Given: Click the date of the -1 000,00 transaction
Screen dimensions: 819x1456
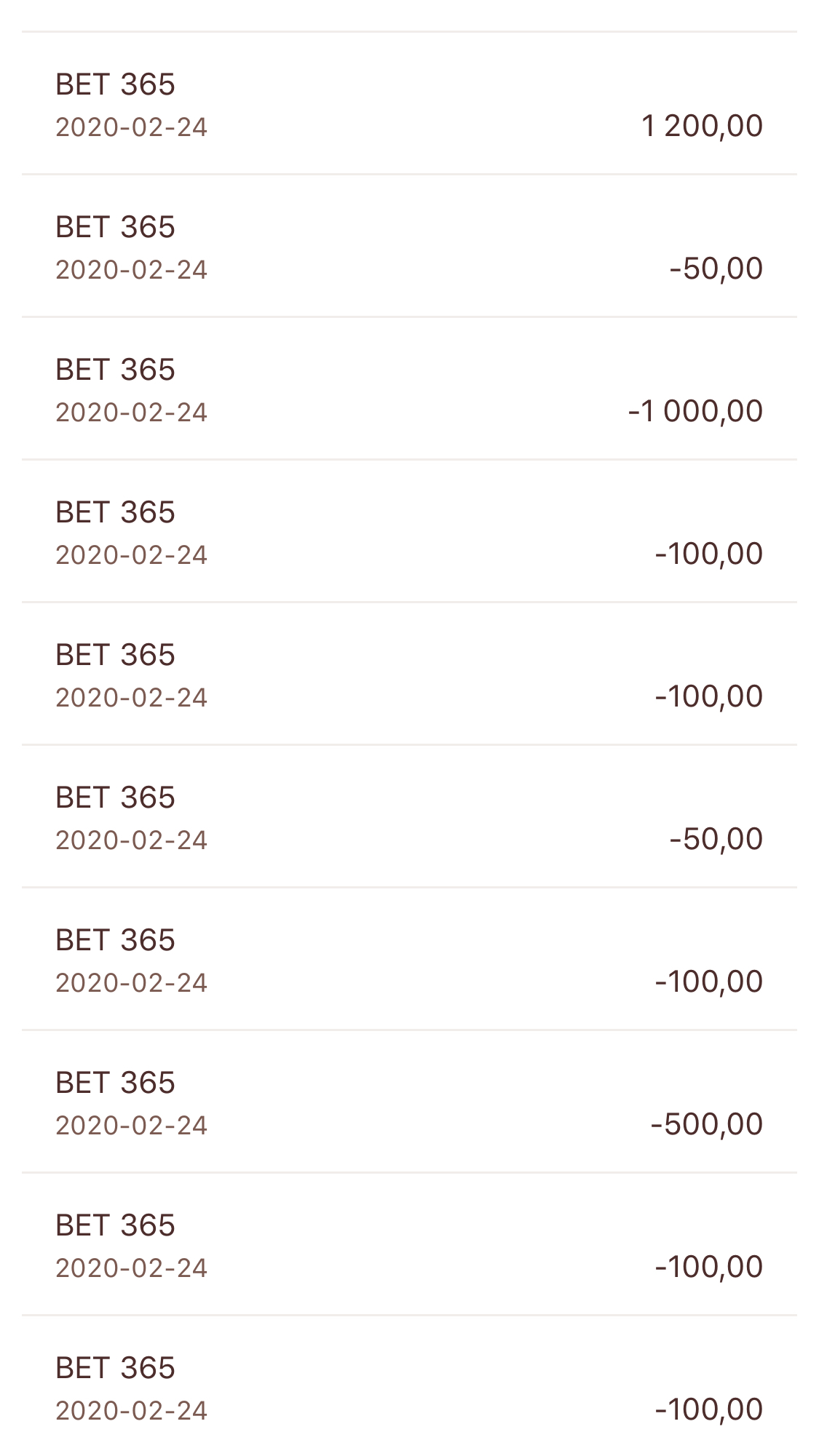Looking at the screenshot, I should click(132, 413).
